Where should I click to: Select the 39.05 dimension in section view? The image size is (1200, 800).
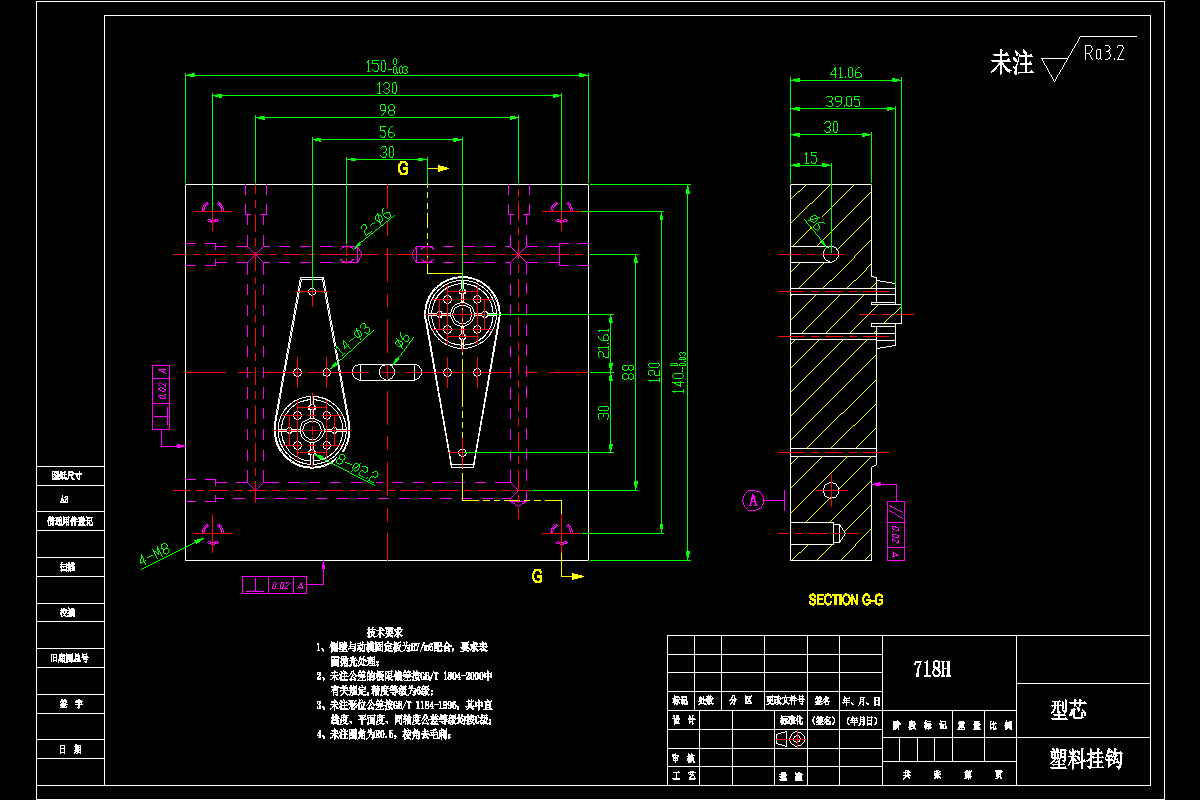(x=843, y=101)
